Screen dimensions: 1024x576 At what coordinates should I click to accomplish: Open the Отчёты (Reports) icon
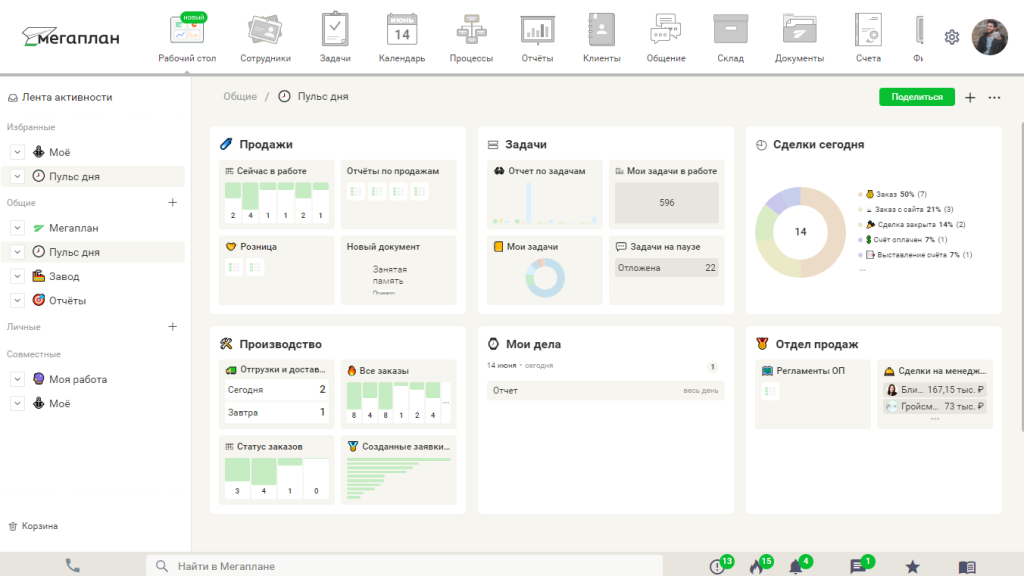pos(537,30)
